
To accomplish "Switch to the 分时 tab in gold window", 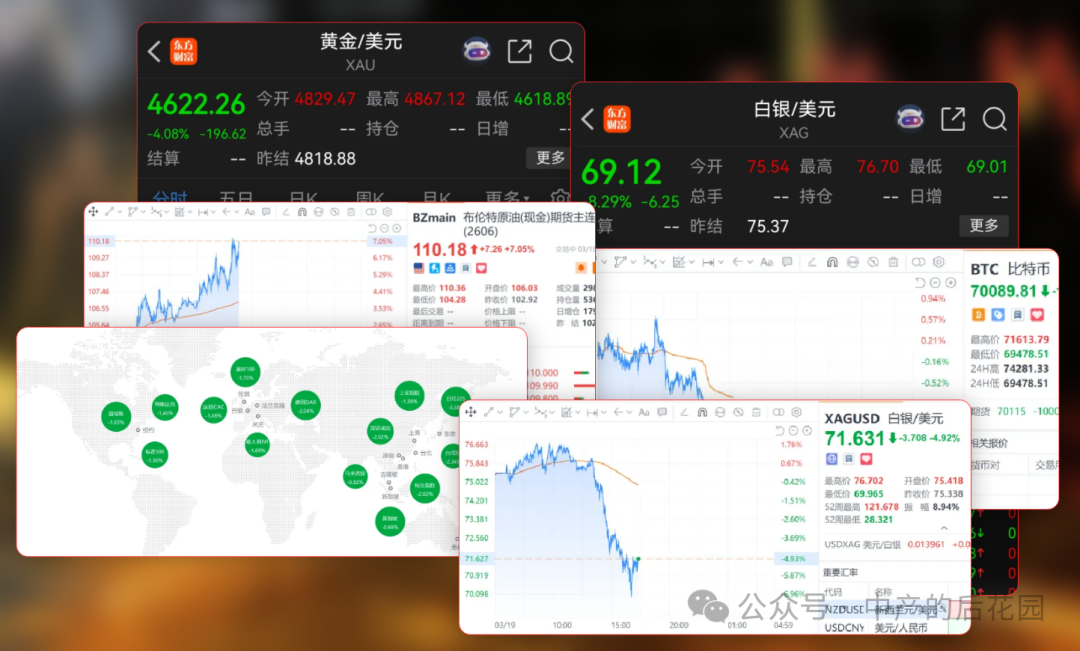I will pyautogui.click(x=169, y=197).
